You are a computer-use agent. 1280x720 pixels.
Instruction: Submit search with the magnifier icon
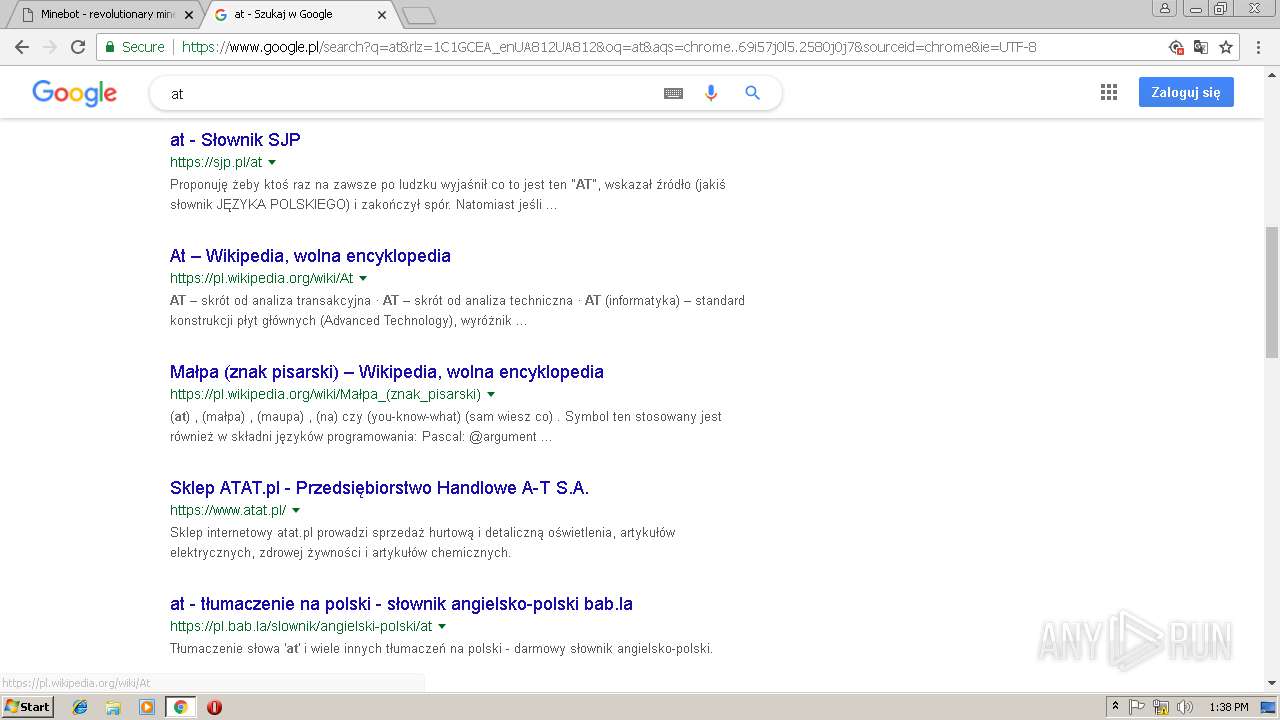coord(753,93)
